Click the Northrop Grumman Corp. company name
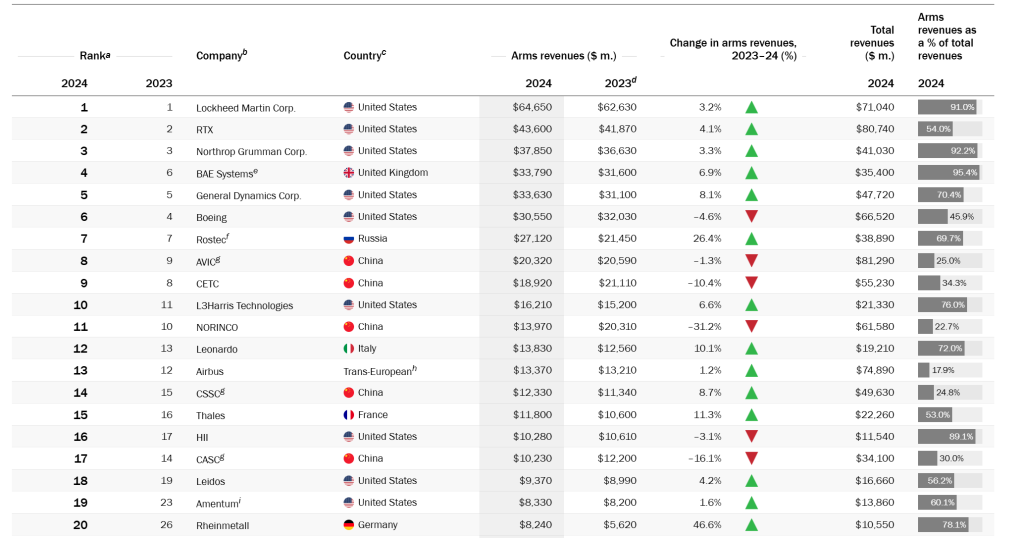This screenshot has width=1024, height=538. pos(251,152)
